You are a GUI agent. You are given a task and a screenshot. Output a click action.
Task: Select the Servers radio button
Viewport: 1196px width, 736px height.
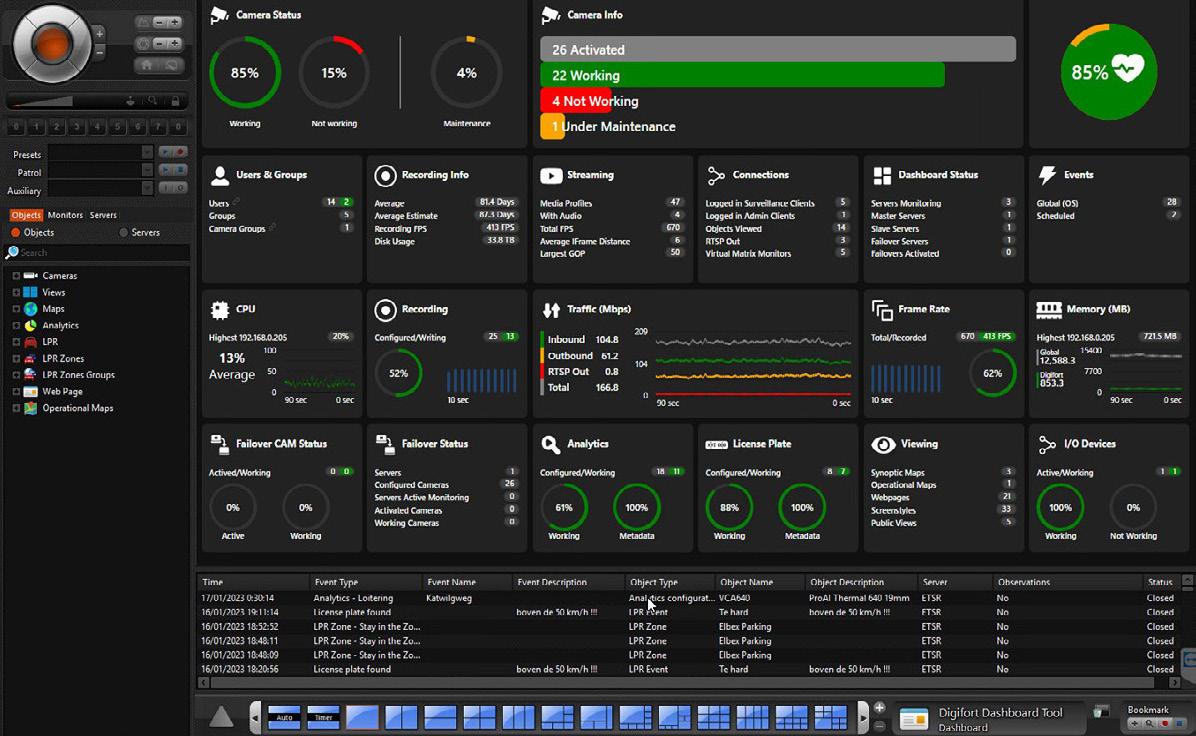(x=124, y=233)
